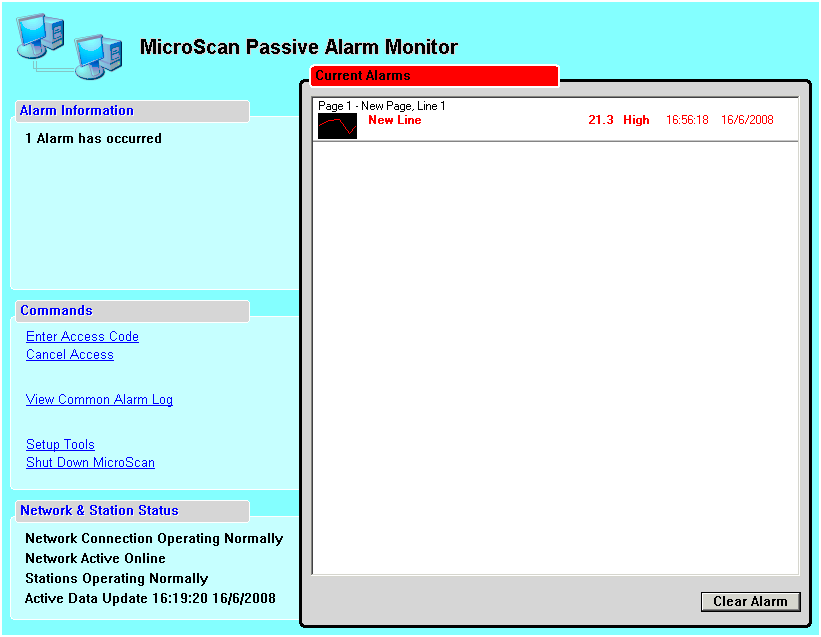
Task: Click 'Stations Operating Normally' status line
Action: 116,578
